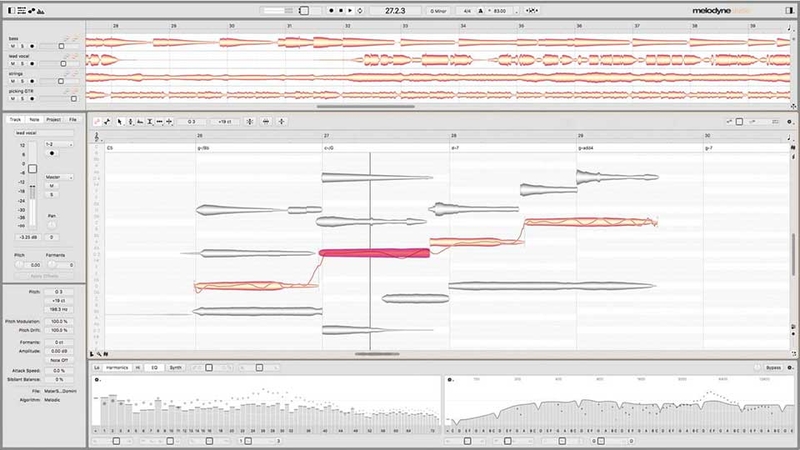Click the lead vocal track name field

[x=44, y=133]
